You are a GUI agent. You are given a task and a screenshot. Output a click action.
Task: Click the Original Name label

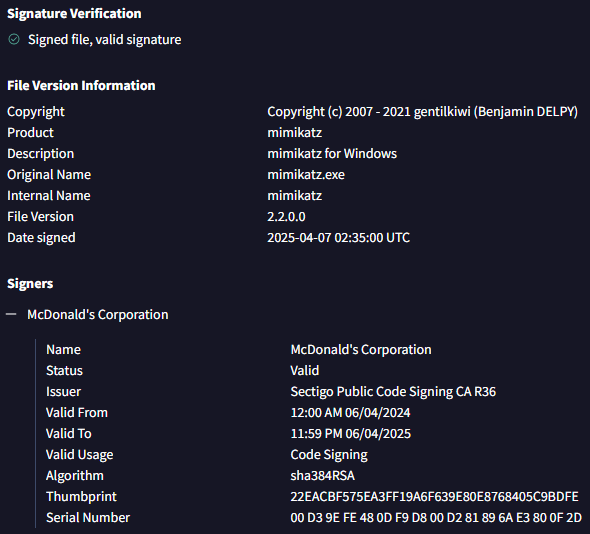tap(49, 175)
